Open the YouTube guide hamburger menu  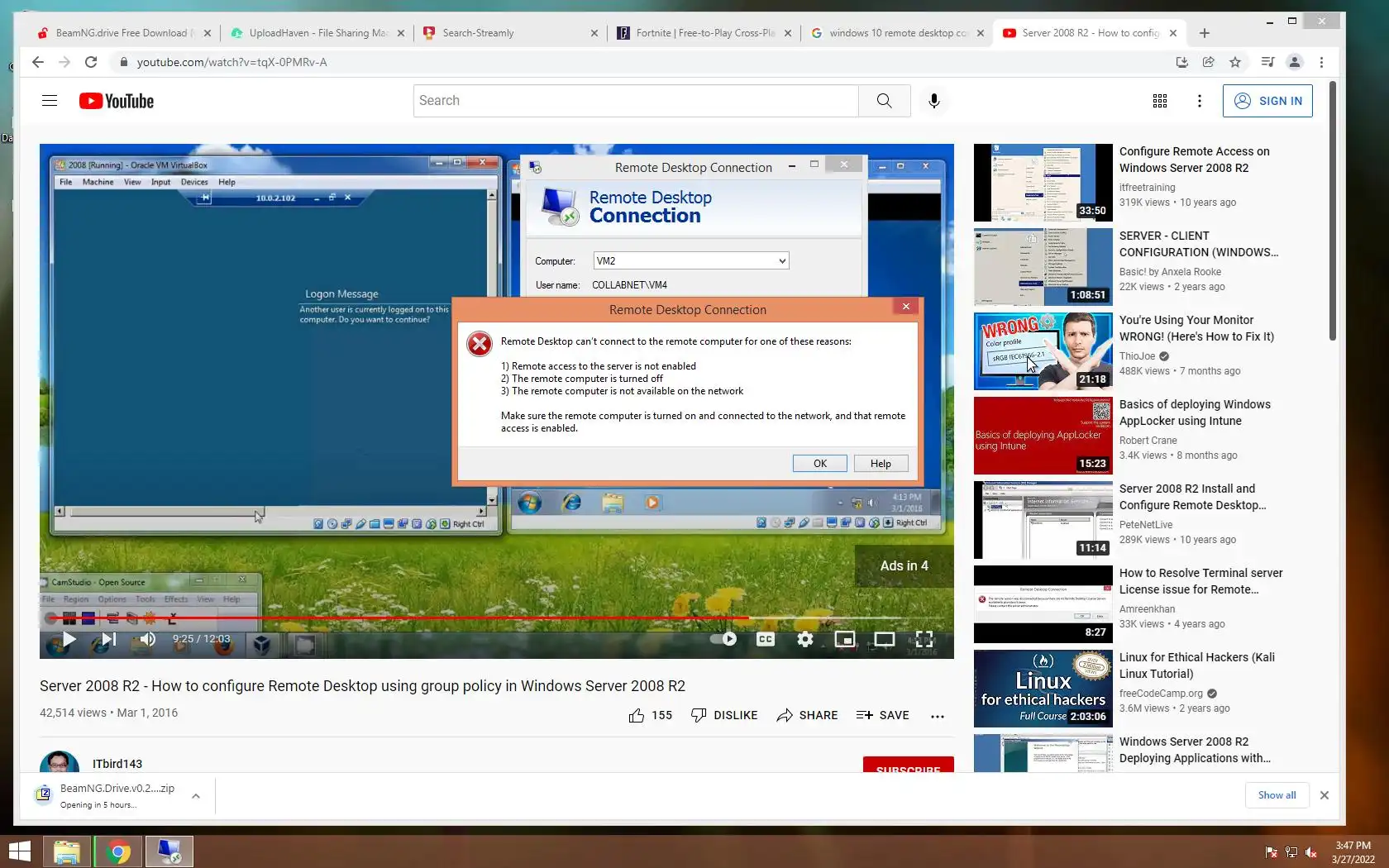50,101
